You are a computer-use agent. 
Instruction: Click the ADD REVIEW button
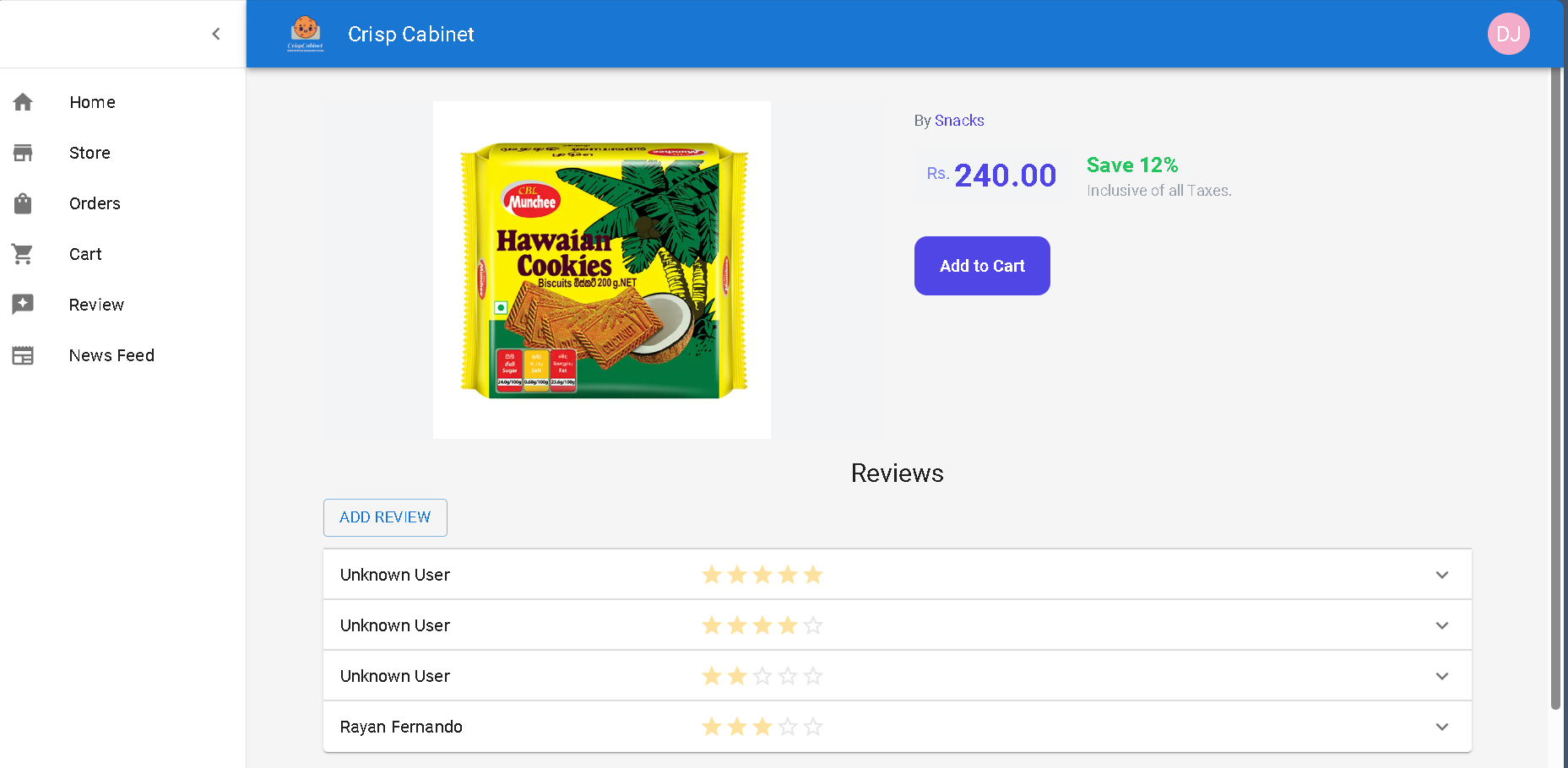385,517
